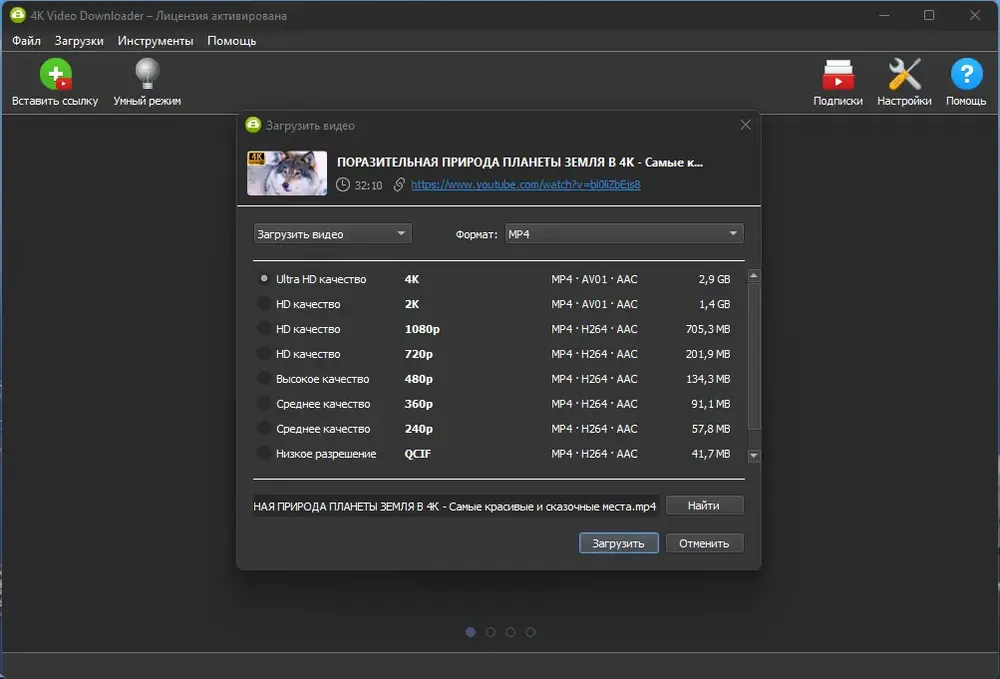The height and width of the screenshot is (679, 1000).
Task: Expand the Загрузить видео dropdown
Action: pos(332,234)
